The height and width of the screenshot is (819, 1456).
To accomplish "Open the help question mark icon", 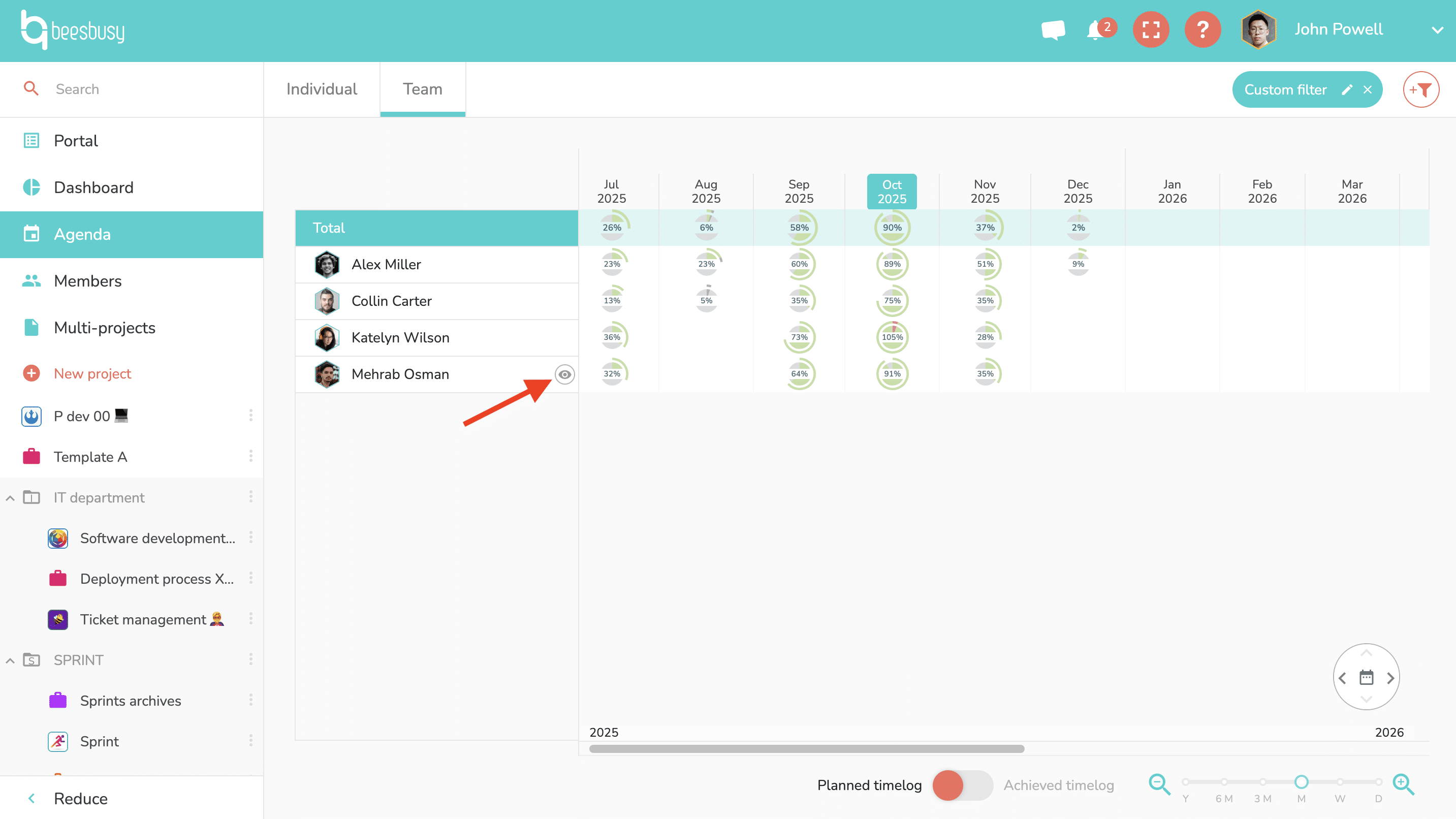I will pos(1203,29).
